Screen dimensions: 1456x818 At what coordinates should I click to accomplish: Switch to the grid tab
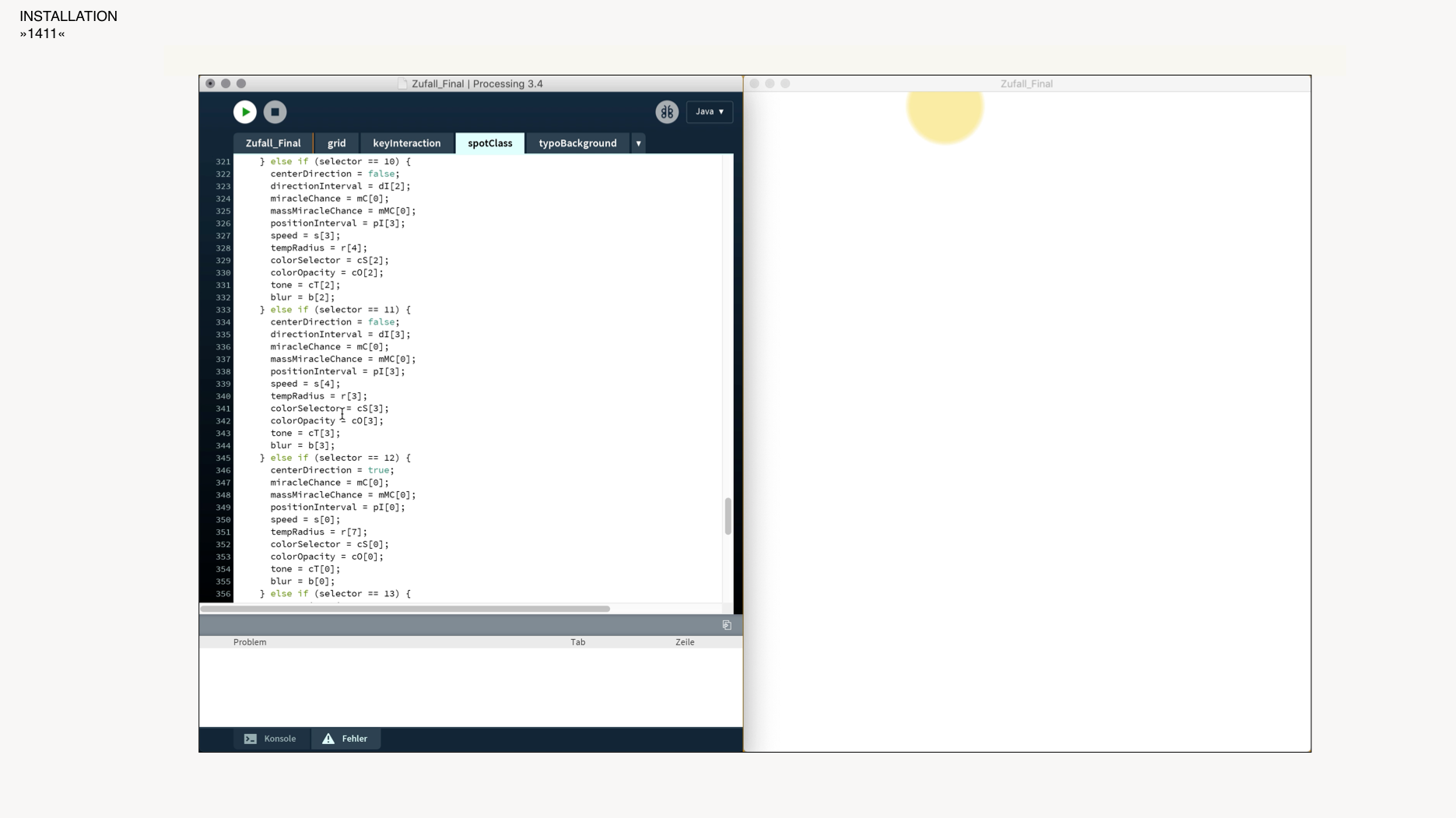pyautogui.click(x=336, y=143)
